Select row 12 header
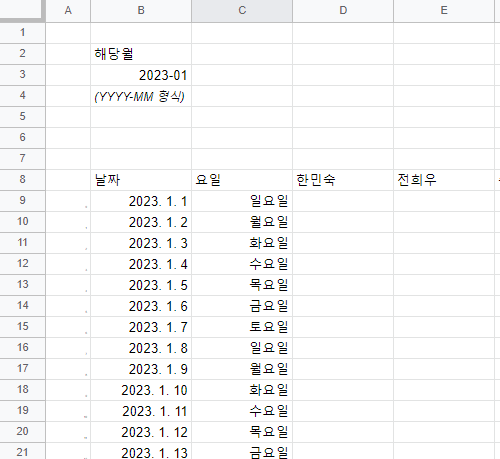Screen dimensions: 500x459 point(22,264)
